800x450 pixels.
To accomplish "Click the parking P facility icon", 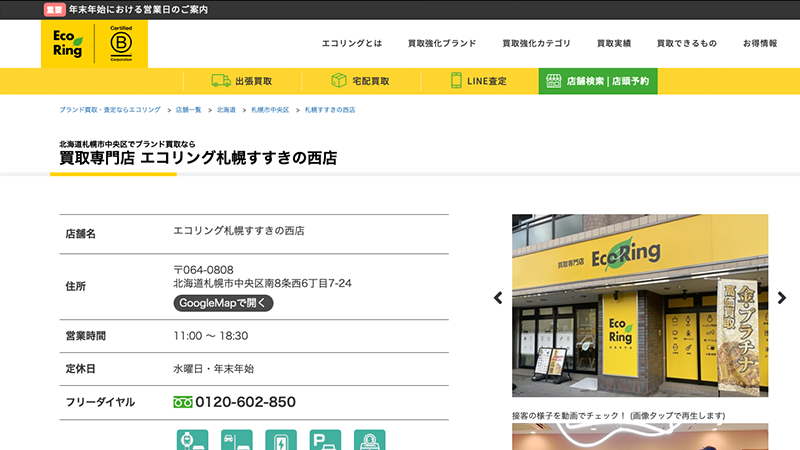I will pyautogui.click(x=325, y=440).
